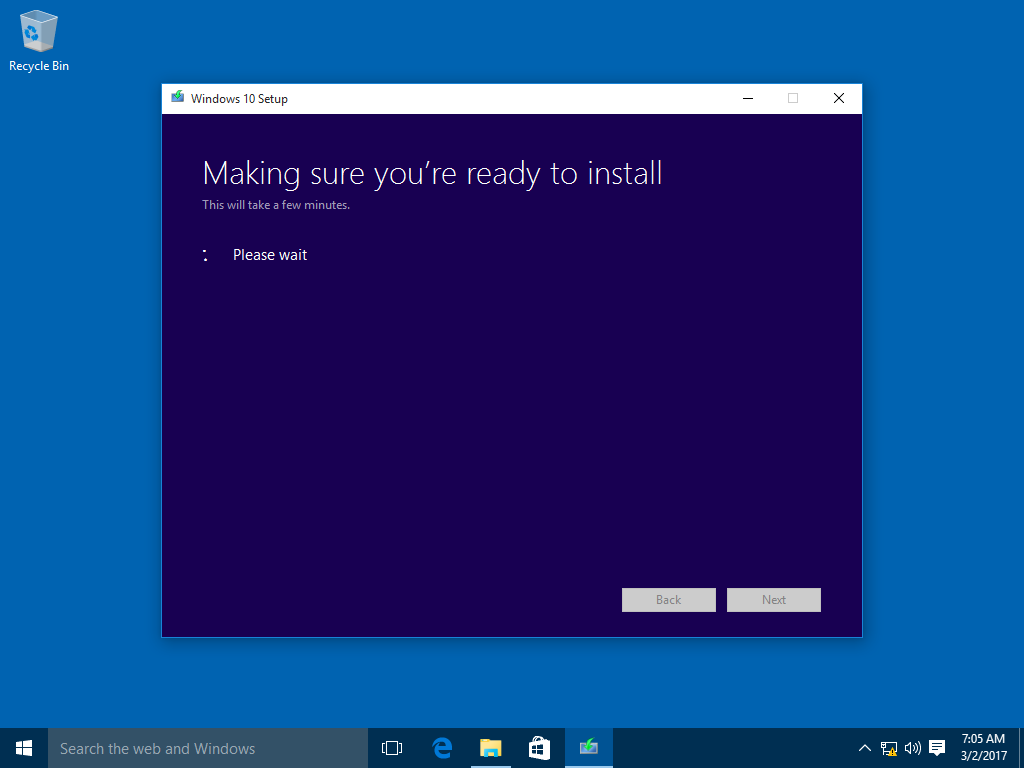This screenshot has height=768, width=1024.
Task: Select the Windows 10 Setup taskbar icon
Action: click(588, 748)
